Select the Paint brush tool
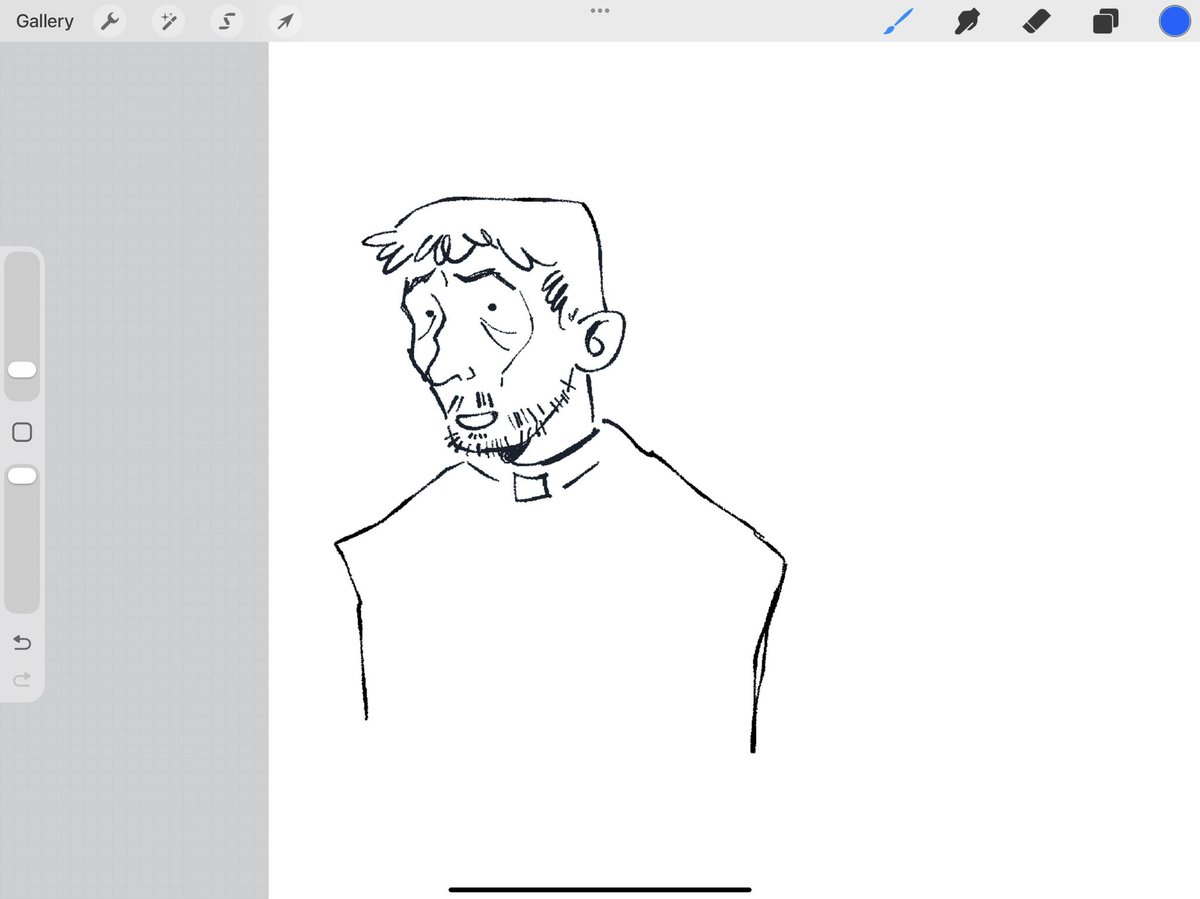Image resolution: width=1200 pixels, height=899 pixels. click(898, 21)
